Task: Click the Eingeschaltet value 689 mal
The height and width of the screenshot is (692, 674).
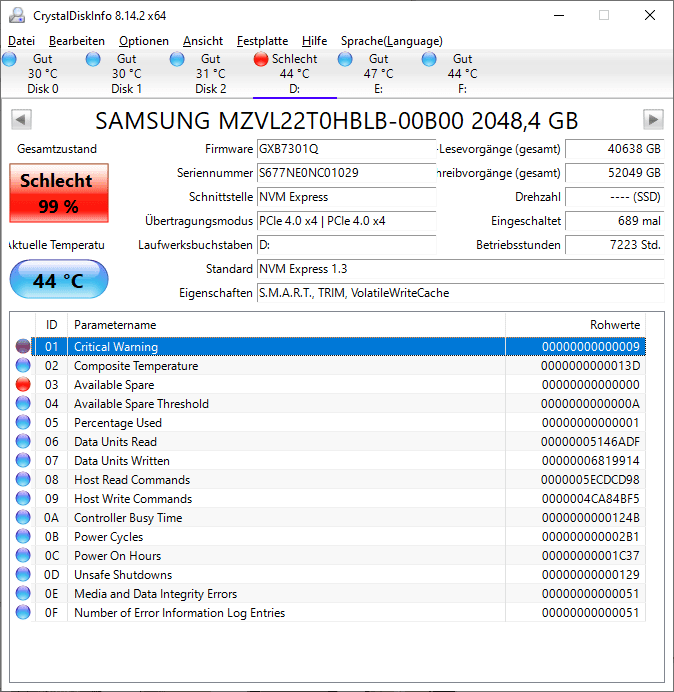Action: (614, 221)
